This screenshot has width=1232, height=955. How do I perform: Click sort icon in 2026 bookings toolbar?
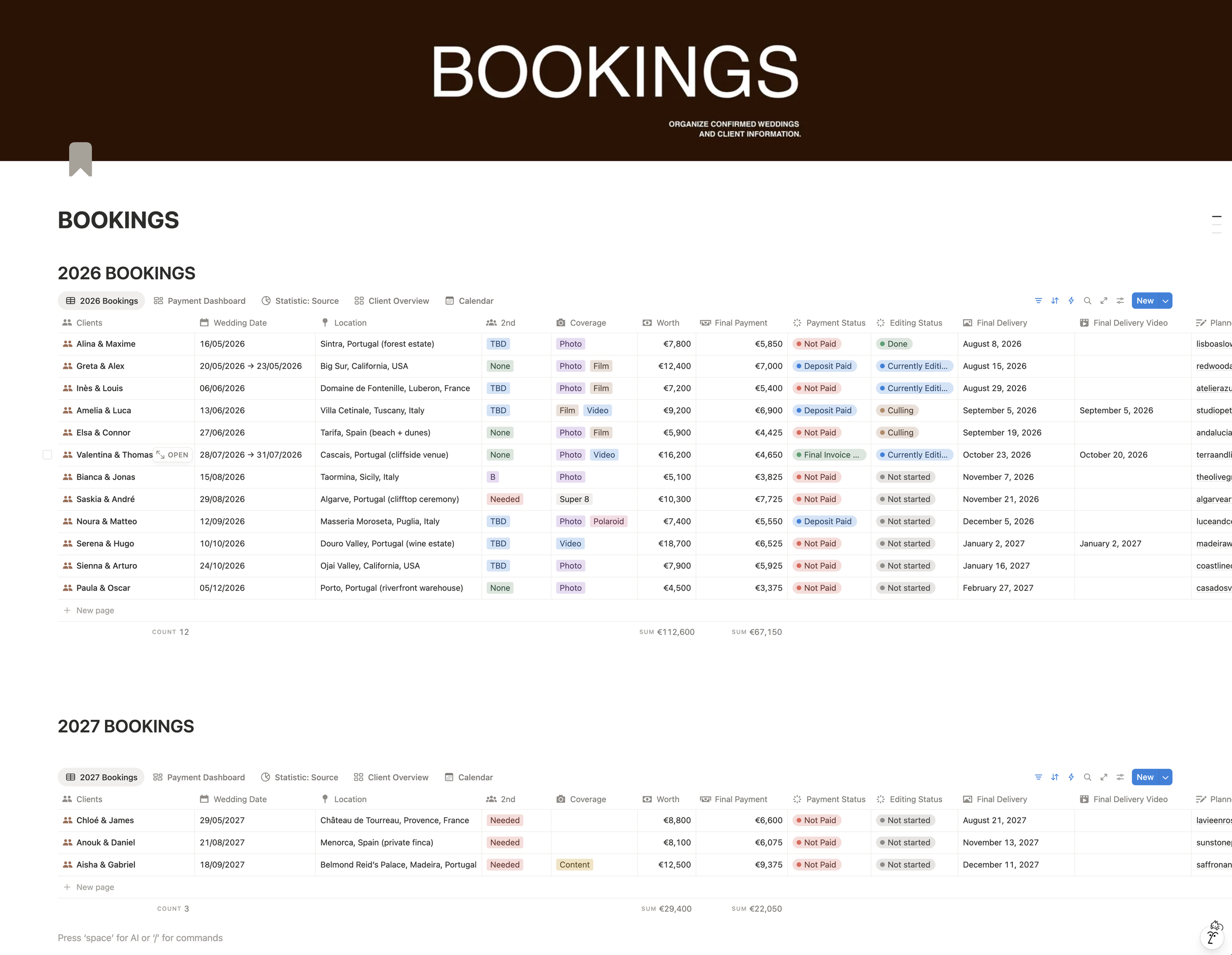1054,301
